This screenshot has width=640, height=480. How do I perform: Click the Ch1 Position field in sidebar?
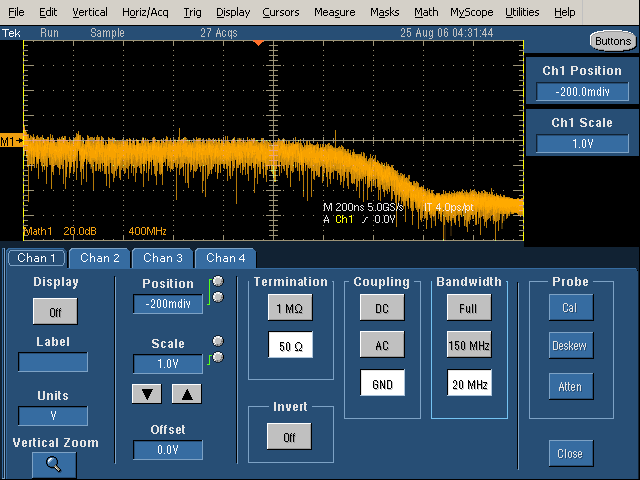pyautogui.click(x=582, y=92)
